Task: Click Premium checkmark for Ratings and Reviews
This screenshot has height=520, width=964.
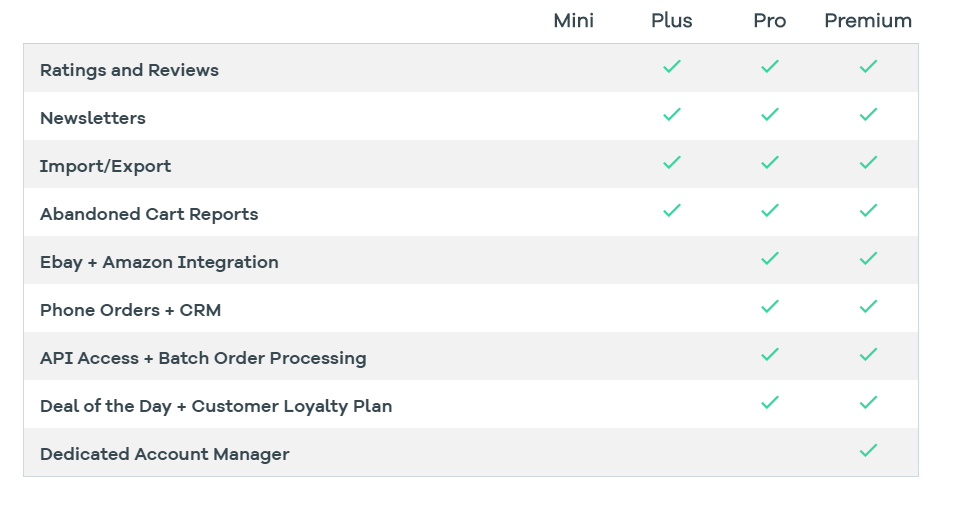Action: 868,66
